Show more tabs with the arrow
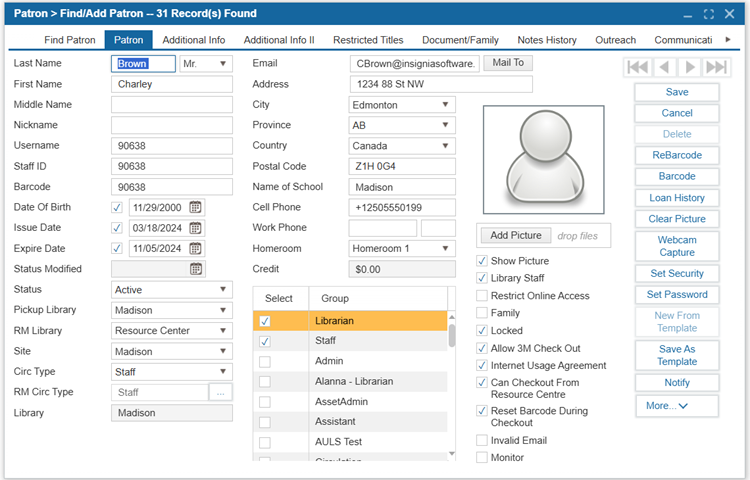Viewport: 750px width, 480px height. click(728, 40)
